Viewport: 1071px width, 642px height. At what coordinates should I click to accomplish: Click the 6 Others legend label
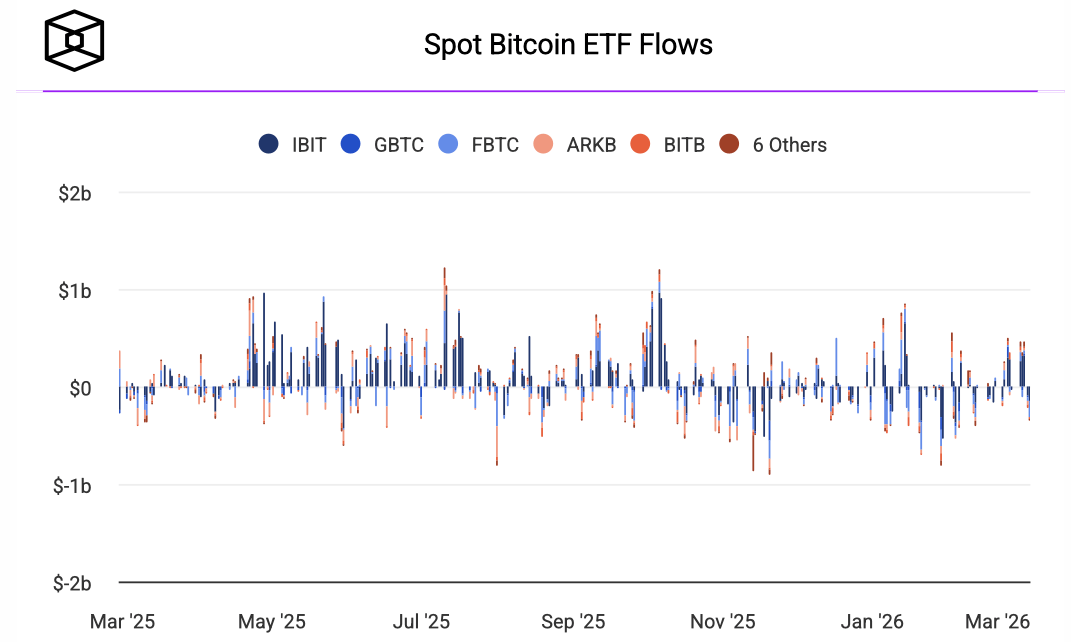point(790,145)
